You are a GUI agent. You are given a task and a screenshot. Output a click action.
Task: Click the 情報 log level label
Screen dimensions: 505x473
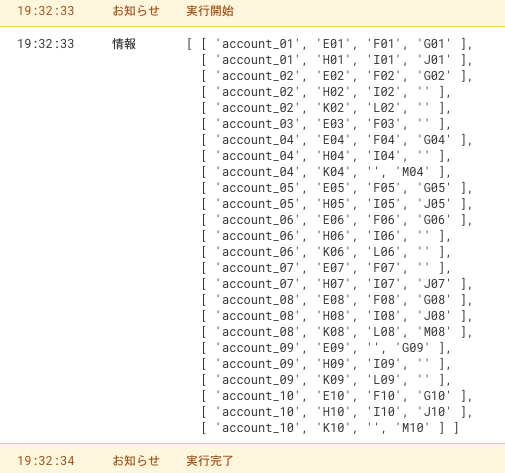(x=124, y=44)
